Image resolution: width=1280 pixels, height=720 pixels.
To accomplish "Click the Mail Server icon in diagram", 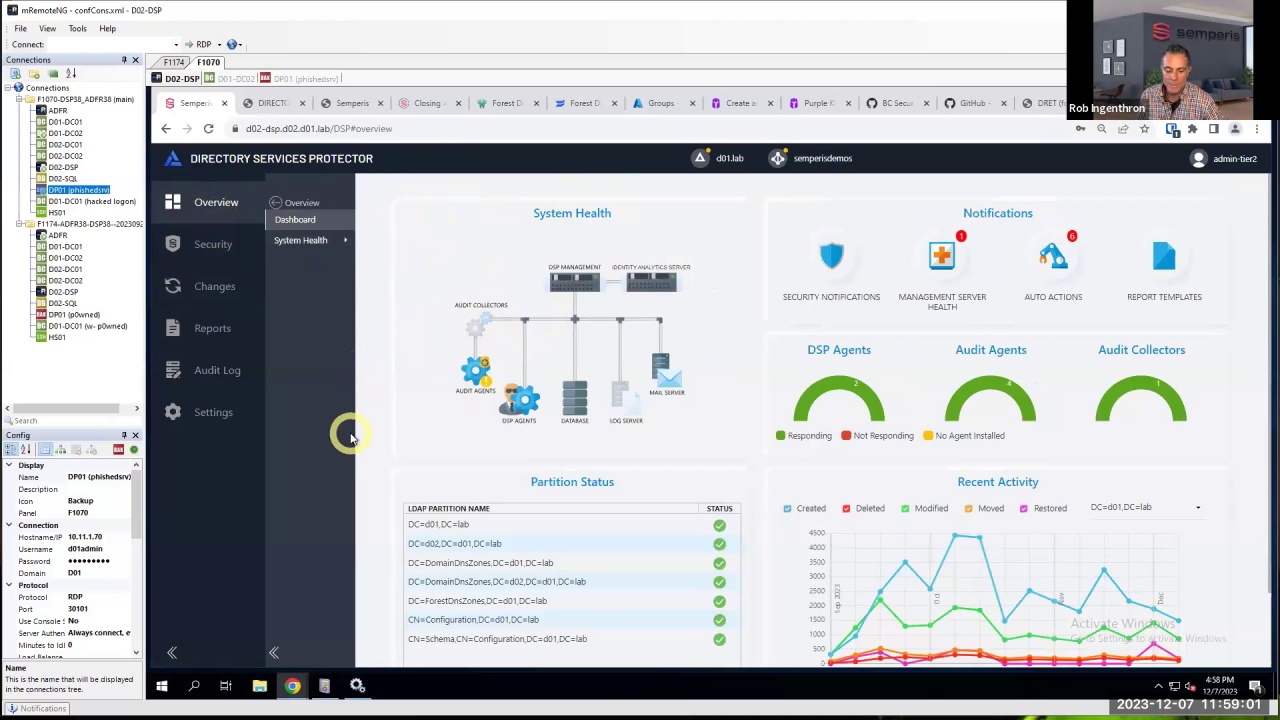I will click(666, 371).
